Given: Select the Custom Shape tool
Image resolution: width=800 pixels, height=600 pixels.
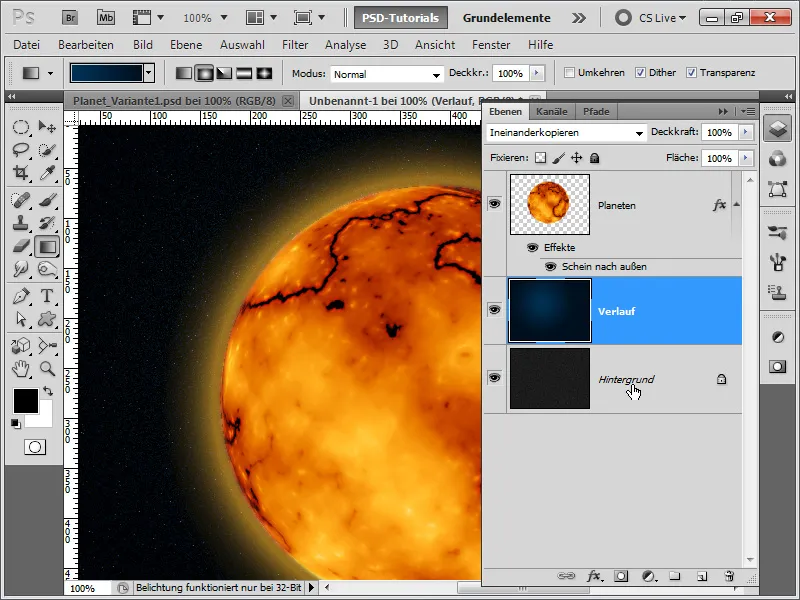Looking at the screenshot, I should 47,319.
